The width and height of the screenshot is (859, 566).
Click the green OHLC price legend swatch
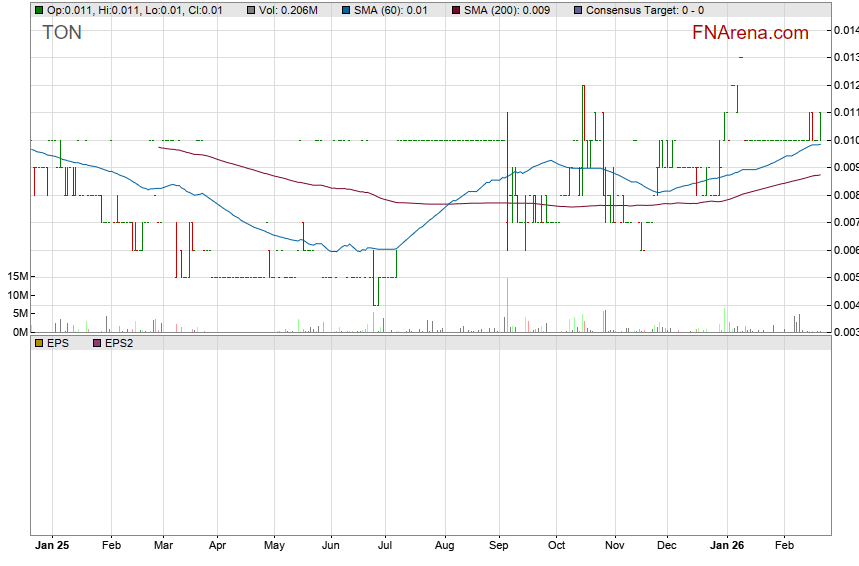39,10
